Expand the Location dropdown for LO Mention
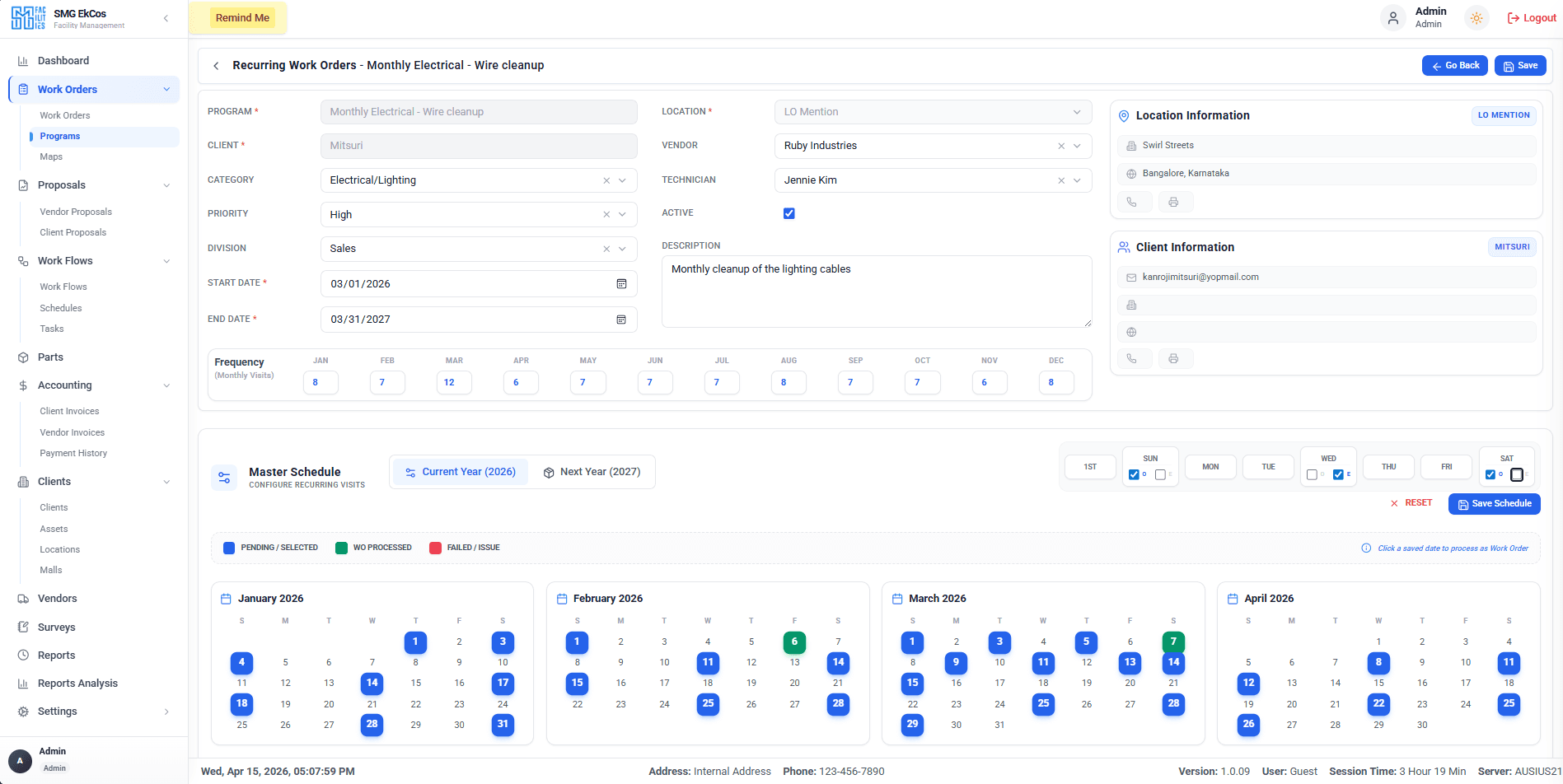The width and height of the screenshot is (1563, 784). coord(1077,111)
